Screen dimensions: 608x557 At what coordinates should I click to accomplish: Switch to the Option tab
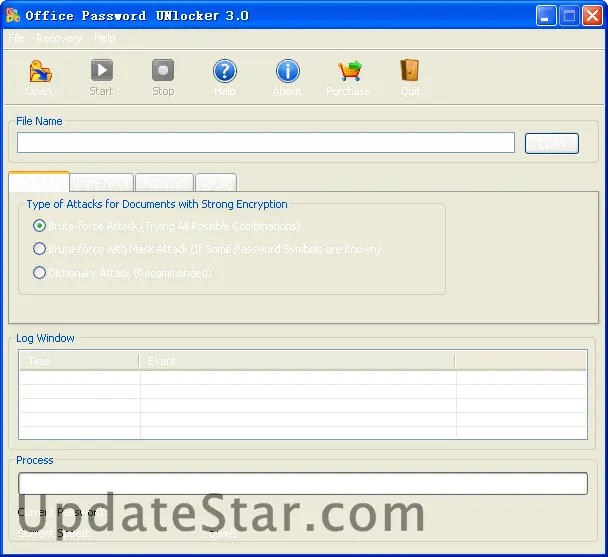pyautogui.click(x=216, y=183)
